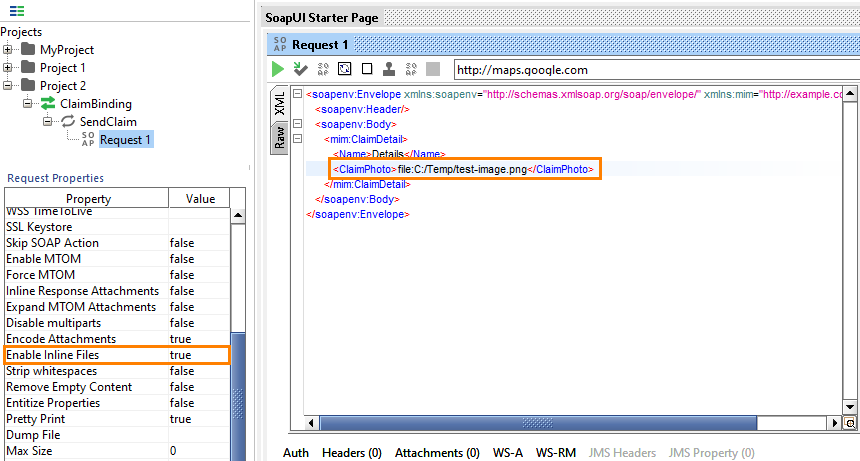Fold the mim:ClaimDetail XML element
This screenshot has width=860, height=461.
pyautogui.click(x=297, y=139)
